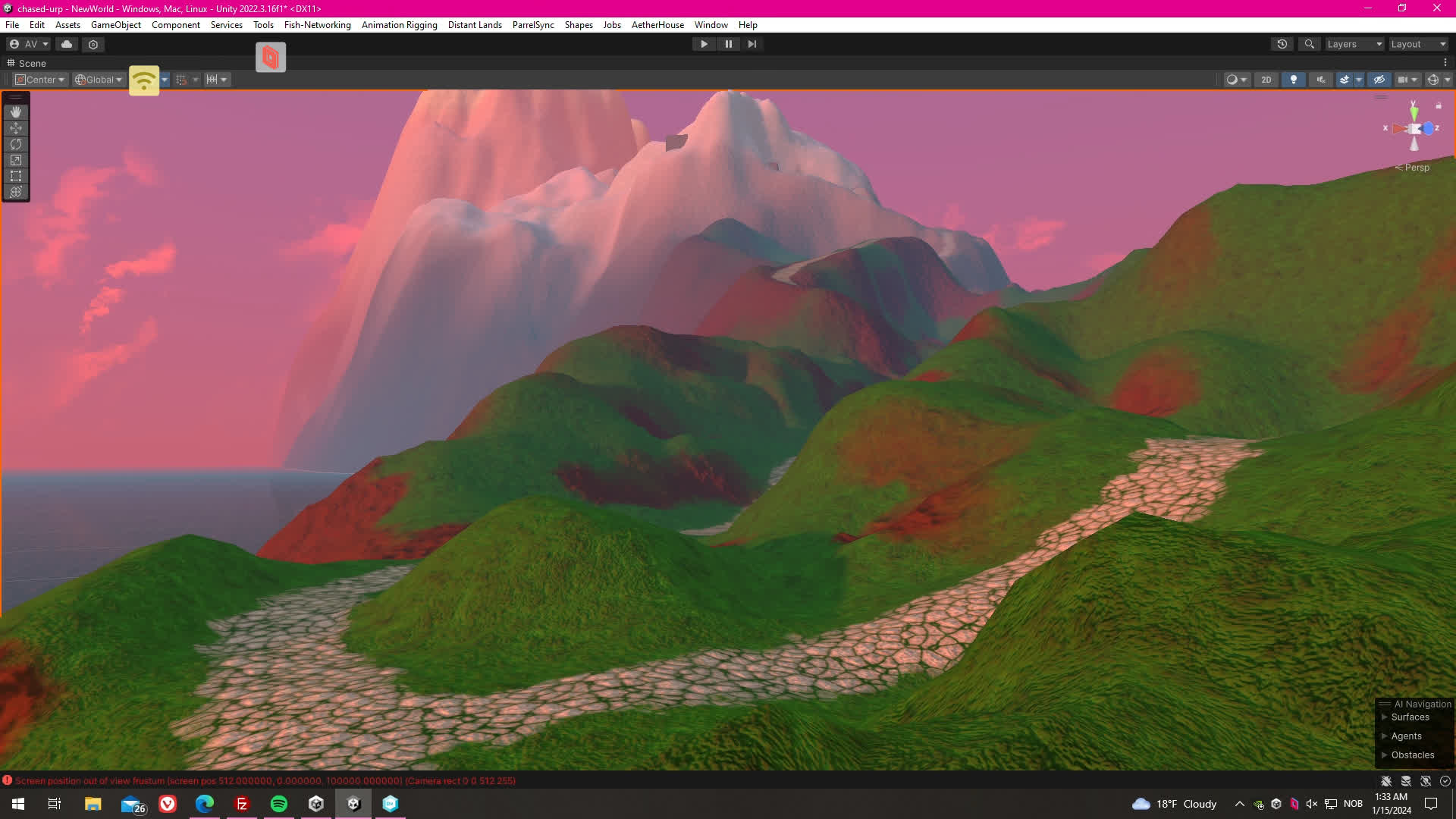Open the Center pivot dropdown
The width and height of the screenshot is (1456, 819).
point(41,80)
